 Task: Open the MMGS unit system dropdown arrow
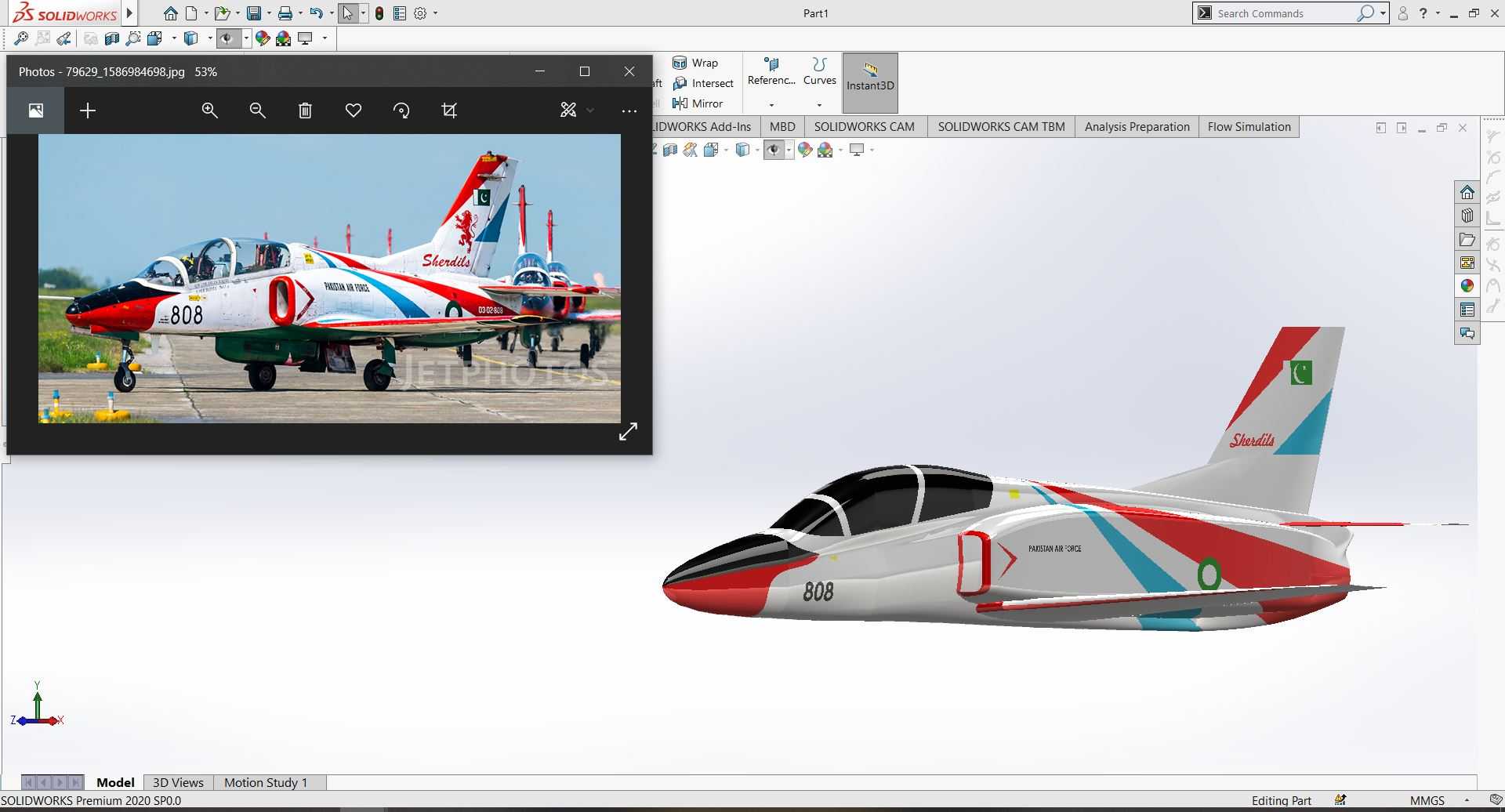click(x=1467, y=800)
